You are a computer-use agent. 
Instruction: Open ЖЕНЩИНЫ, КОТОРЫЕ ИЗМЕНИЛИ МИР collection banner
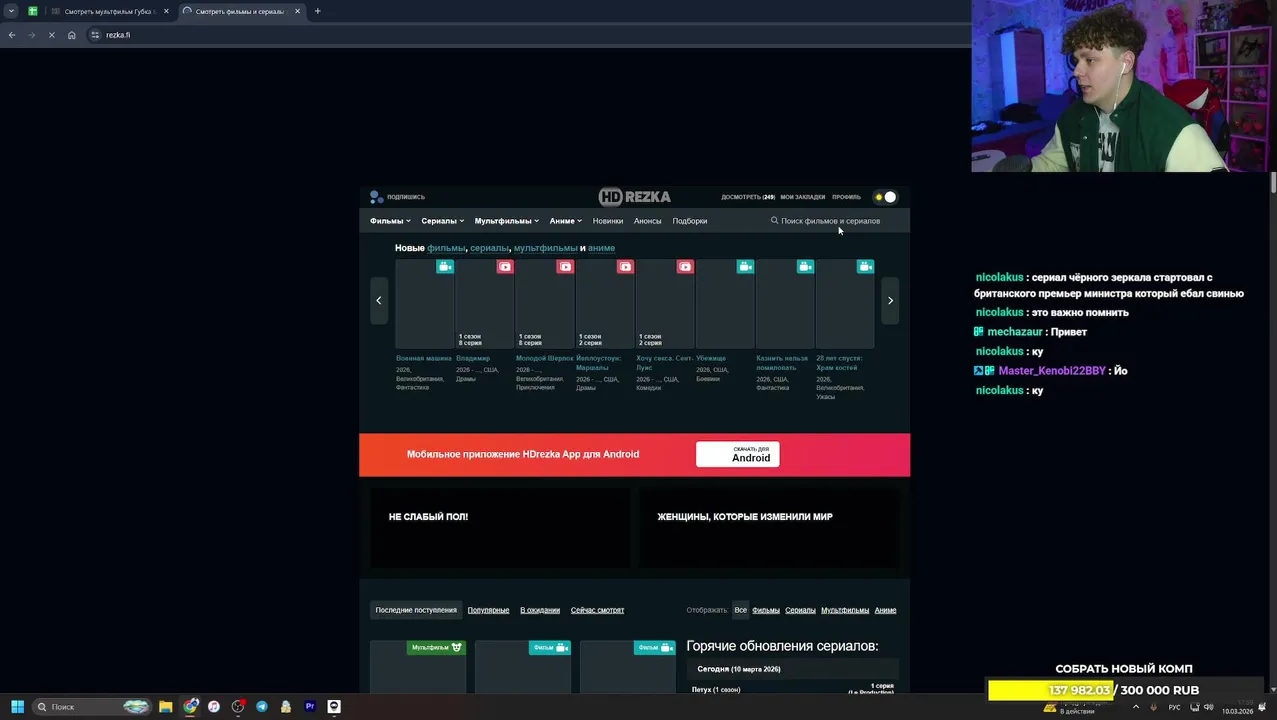pyautogui.click(x=769, y=528)
